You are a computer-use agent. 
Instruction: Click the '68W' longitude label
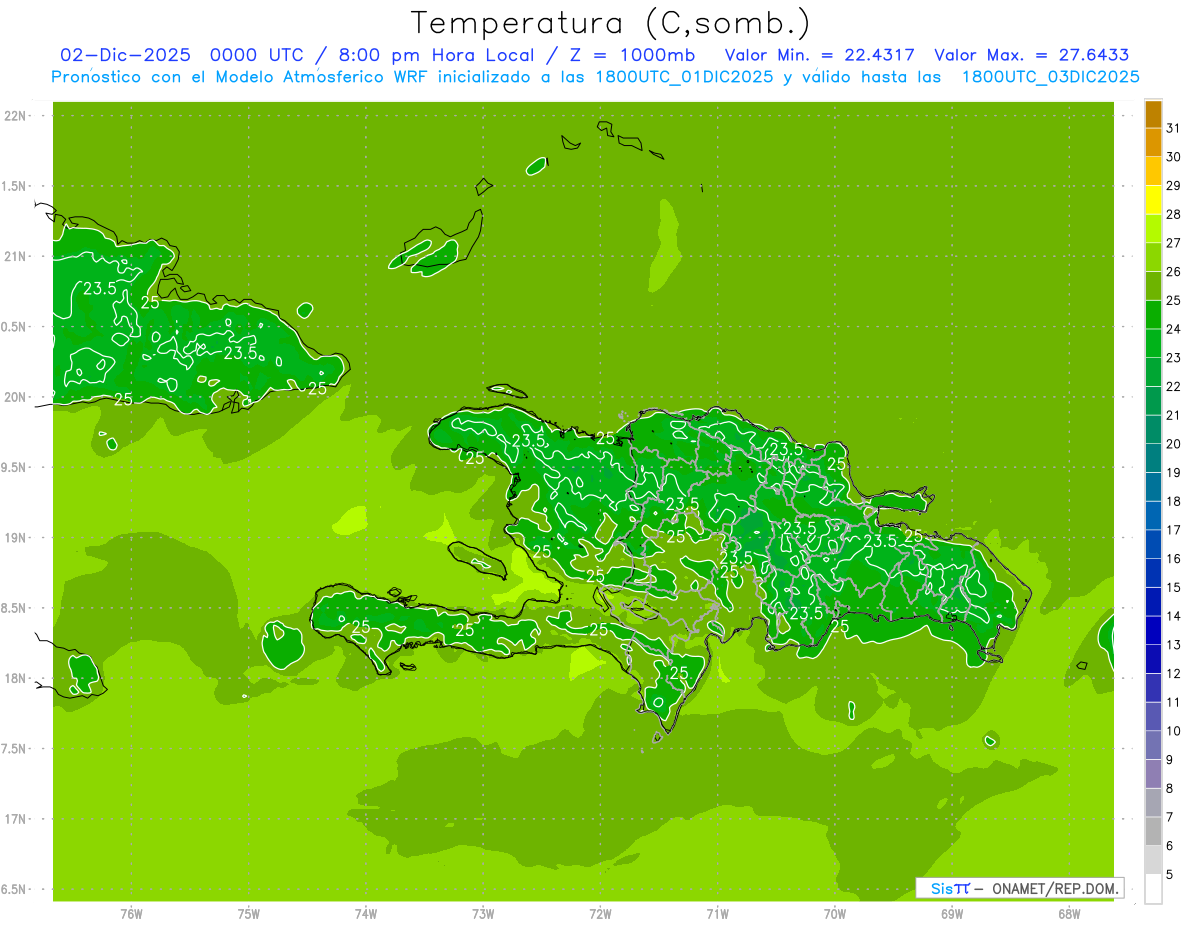click(1069, 913)
